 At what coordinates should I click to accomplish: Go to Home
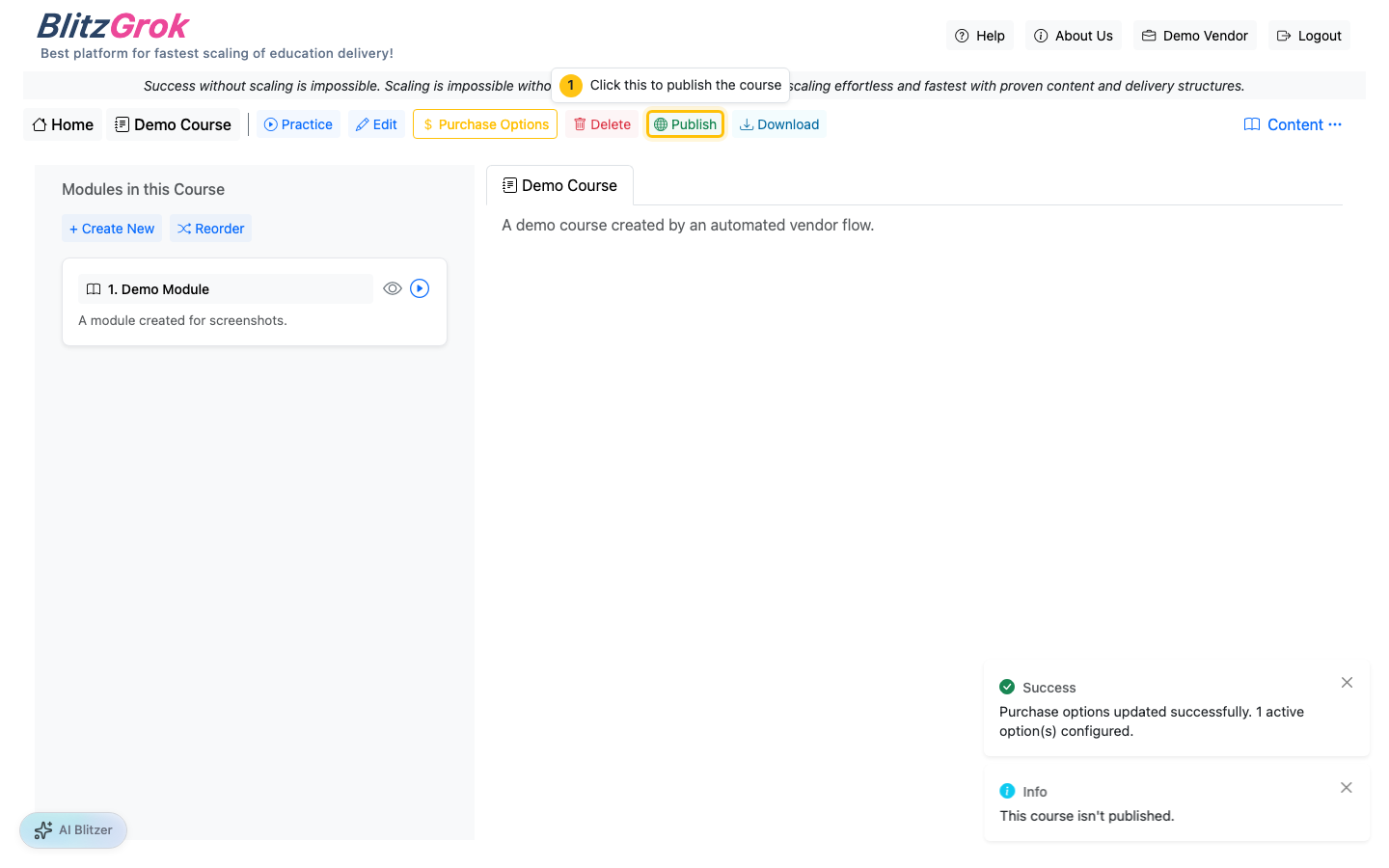[x=63, y=124]
